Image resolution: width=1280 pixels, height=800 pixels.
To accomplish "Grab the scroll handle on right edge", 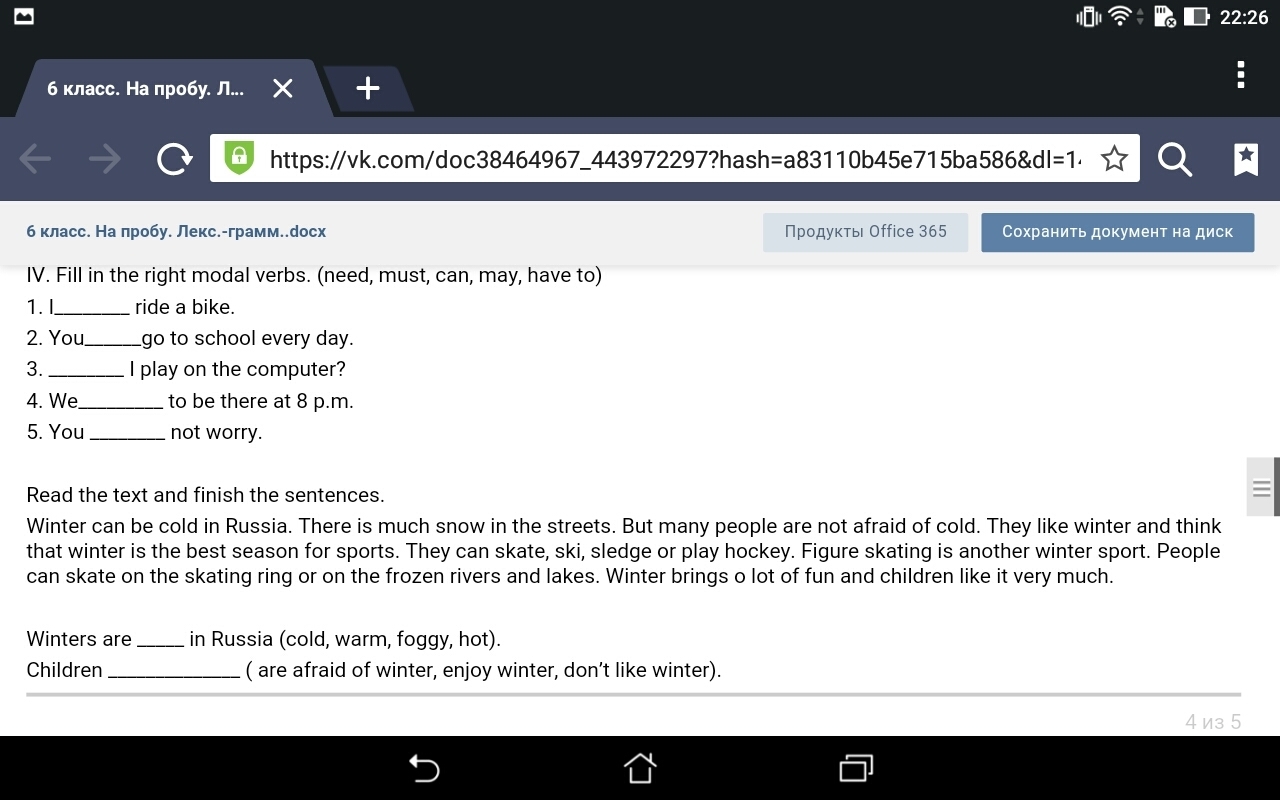I will [1262, 488].
